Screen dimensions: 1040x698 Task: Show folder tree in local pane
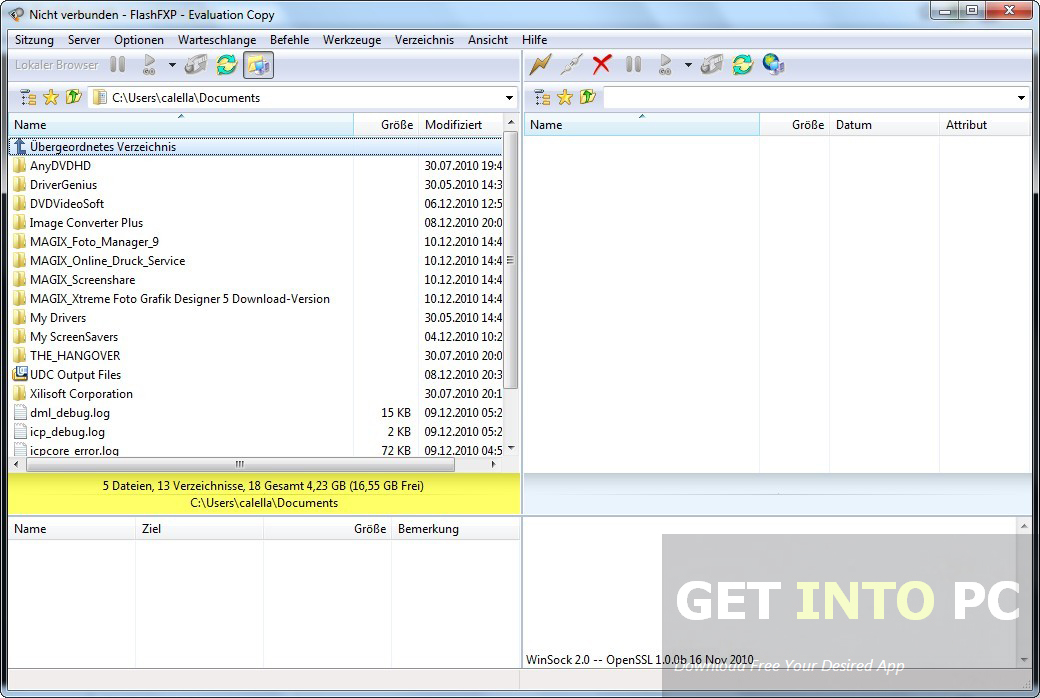29,98
